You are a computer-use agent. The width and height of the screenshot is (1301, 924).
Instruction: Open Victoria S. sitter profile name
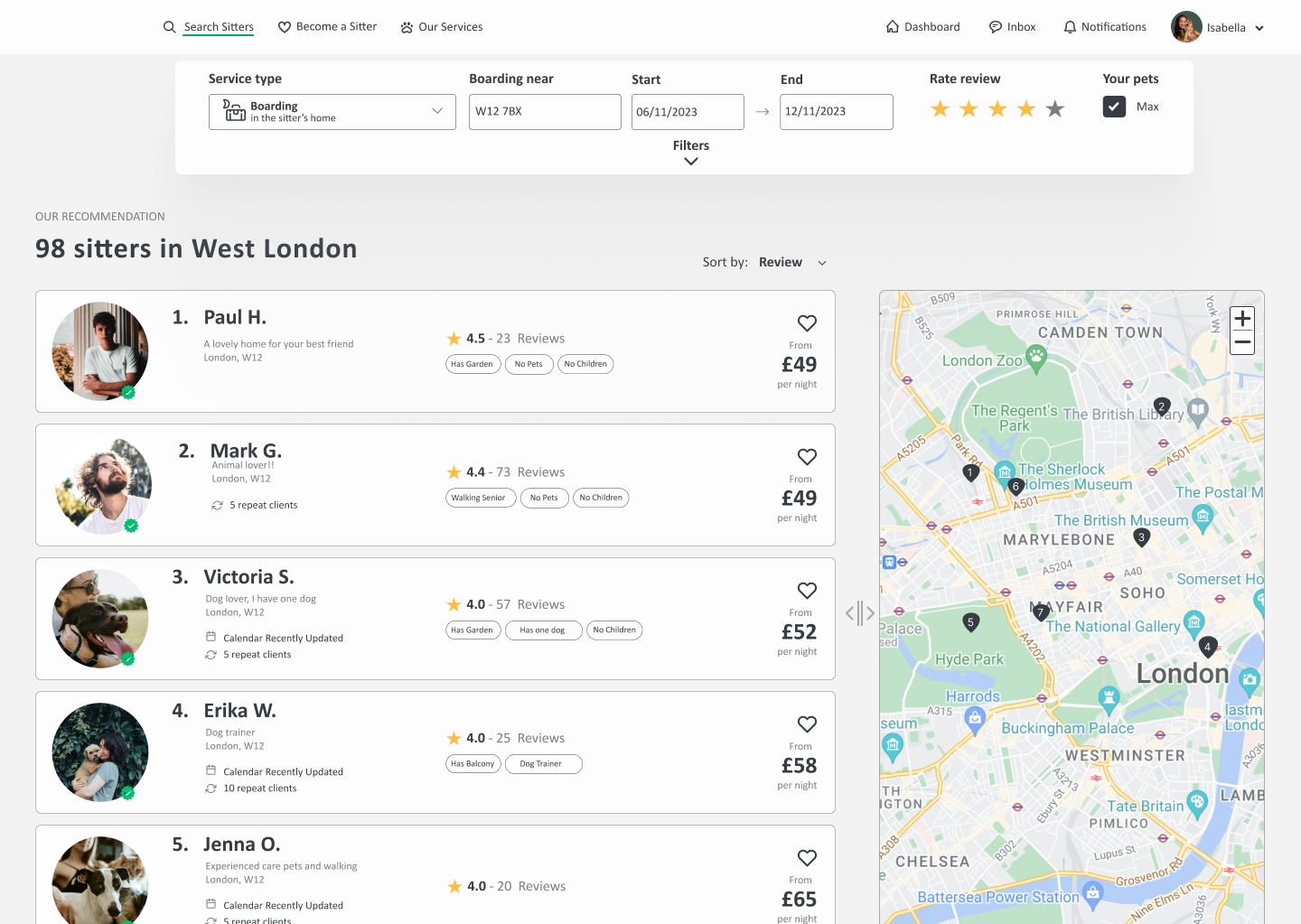(x=248, y=577)
